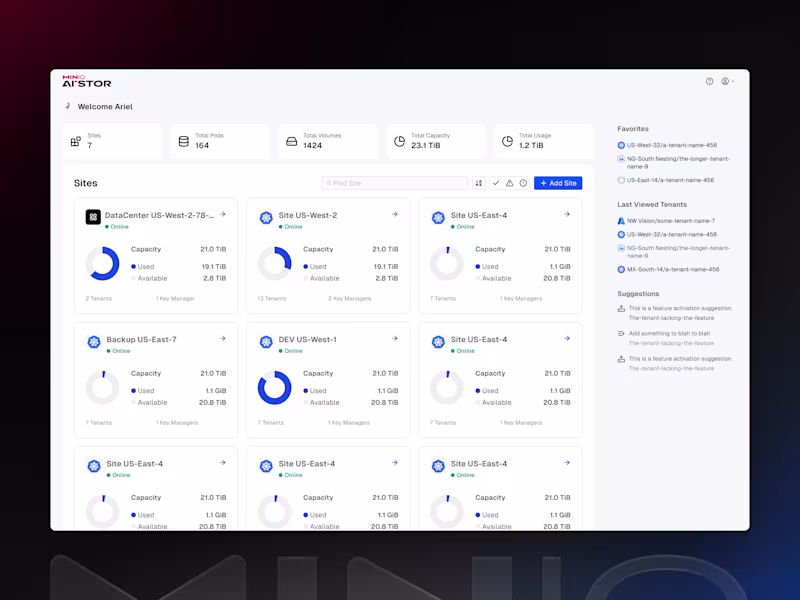
Task: Click the Add Site button
Action: 558,183
